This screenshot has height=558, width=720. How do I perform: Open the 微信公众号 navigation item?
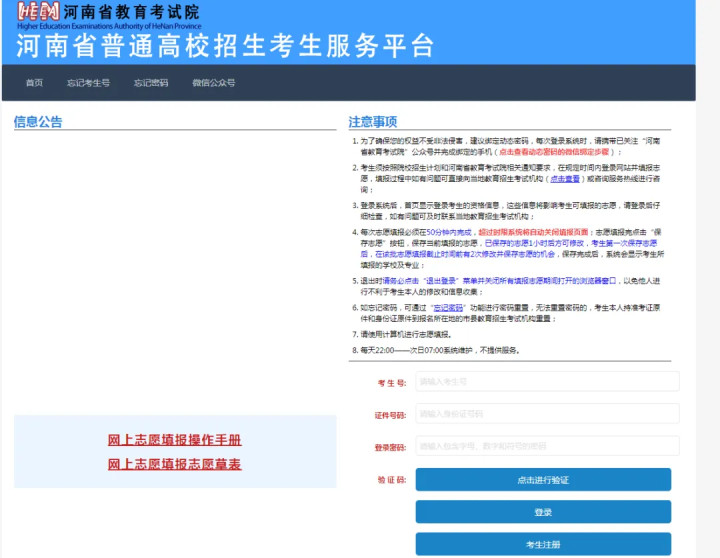click(x=214, y=83)
